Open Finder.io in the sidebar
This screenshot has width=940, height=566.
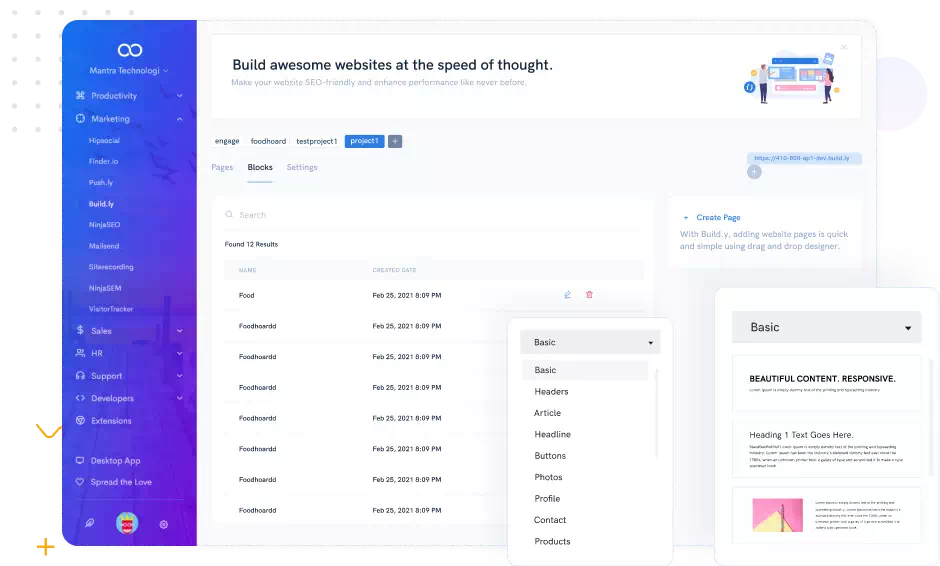point(104,161)
